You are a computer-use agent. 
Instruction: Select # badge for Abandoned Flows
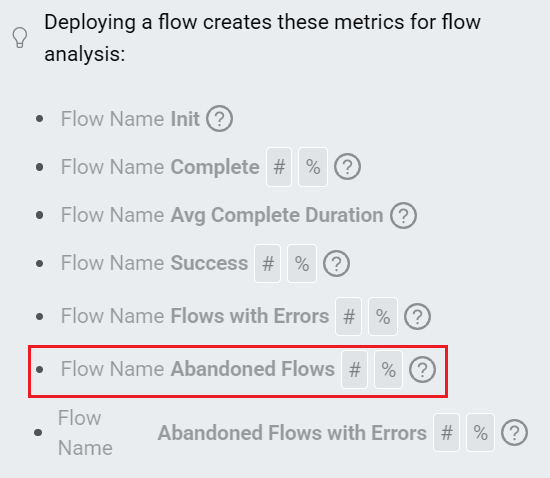tap(355, 369)
